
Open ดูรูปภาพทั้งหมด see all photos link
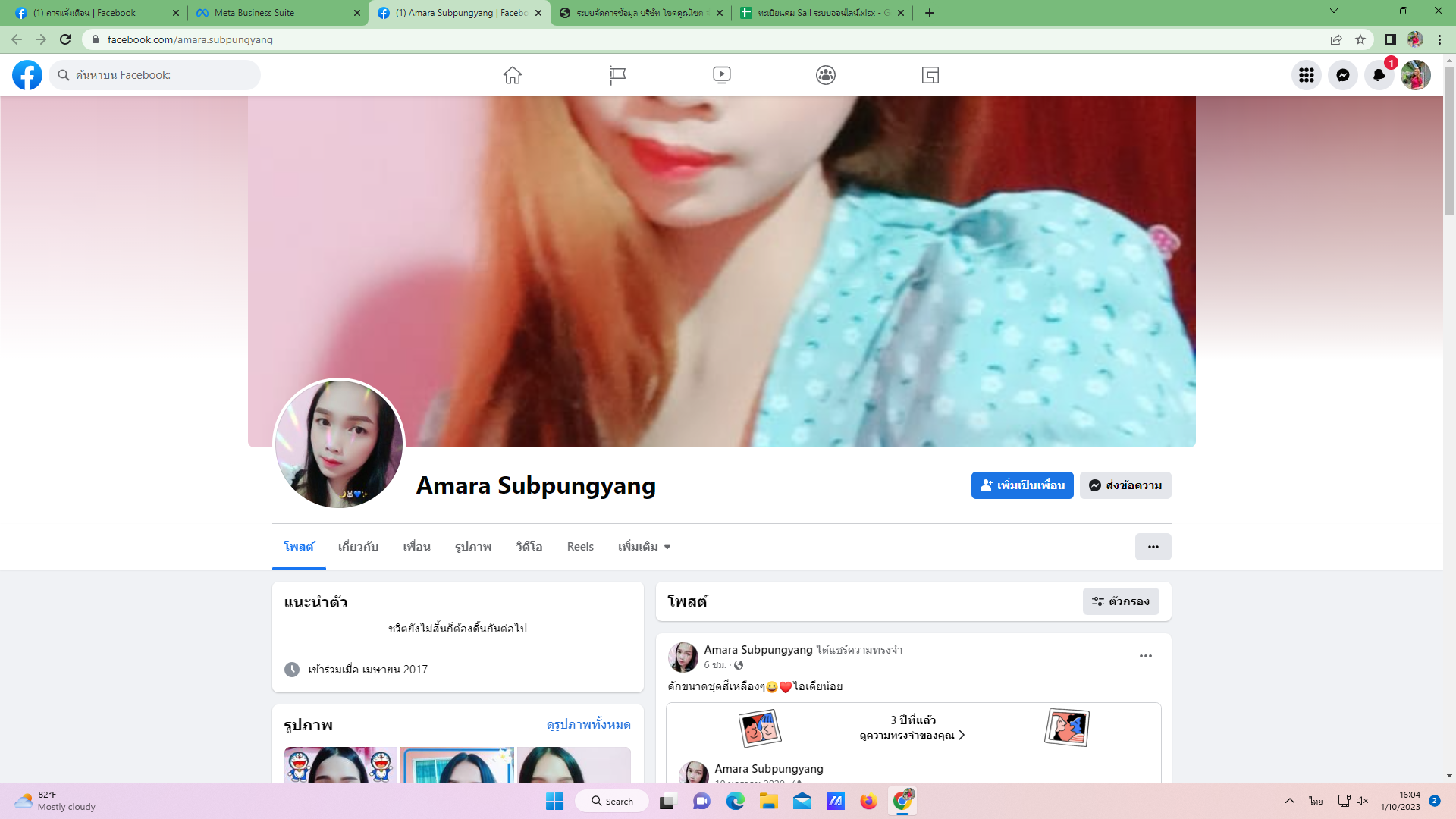[588, 725]
